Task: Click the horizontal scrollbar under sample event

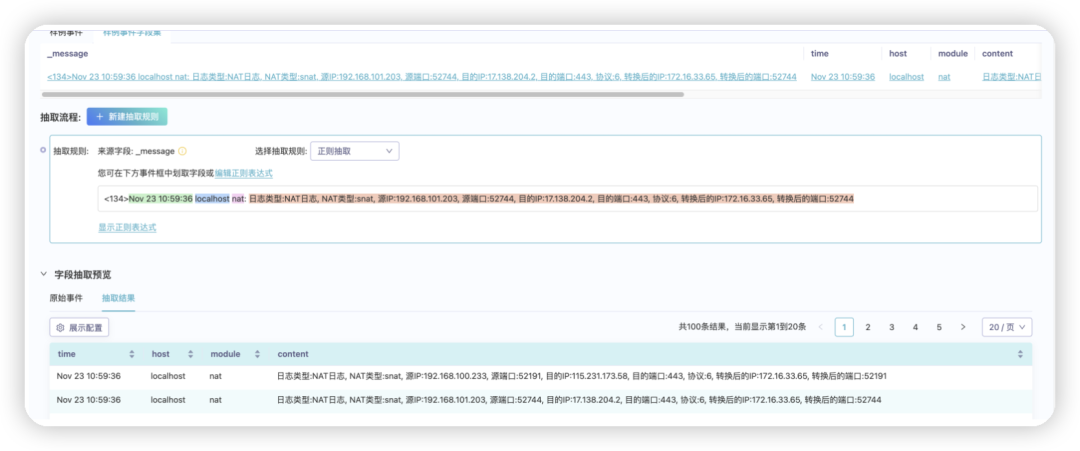Action: [363, 94]
